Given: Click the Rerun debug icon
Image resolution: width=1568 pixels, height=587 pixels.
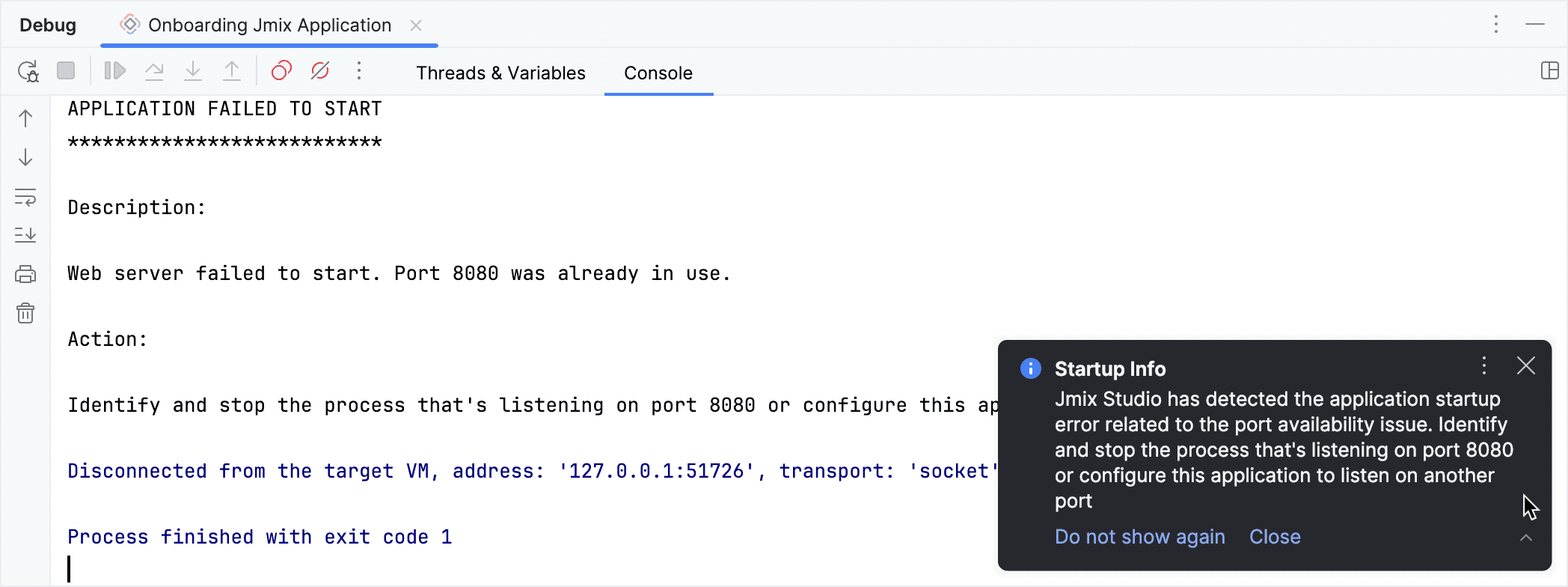Looking at the screenshot, I should coord(28,71).
